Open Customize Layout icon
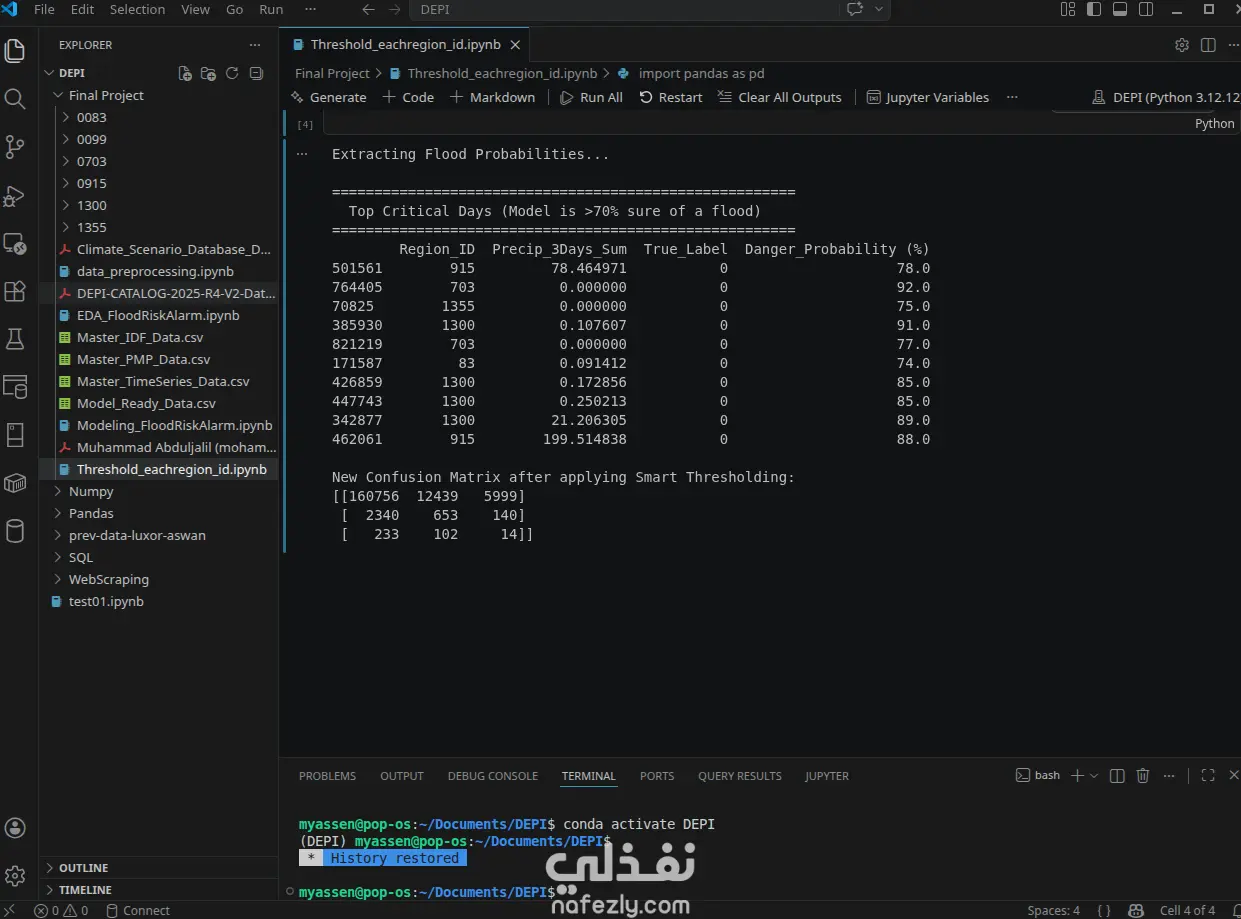Screen dimensions: 1241x919 [x=1068, y=9]
